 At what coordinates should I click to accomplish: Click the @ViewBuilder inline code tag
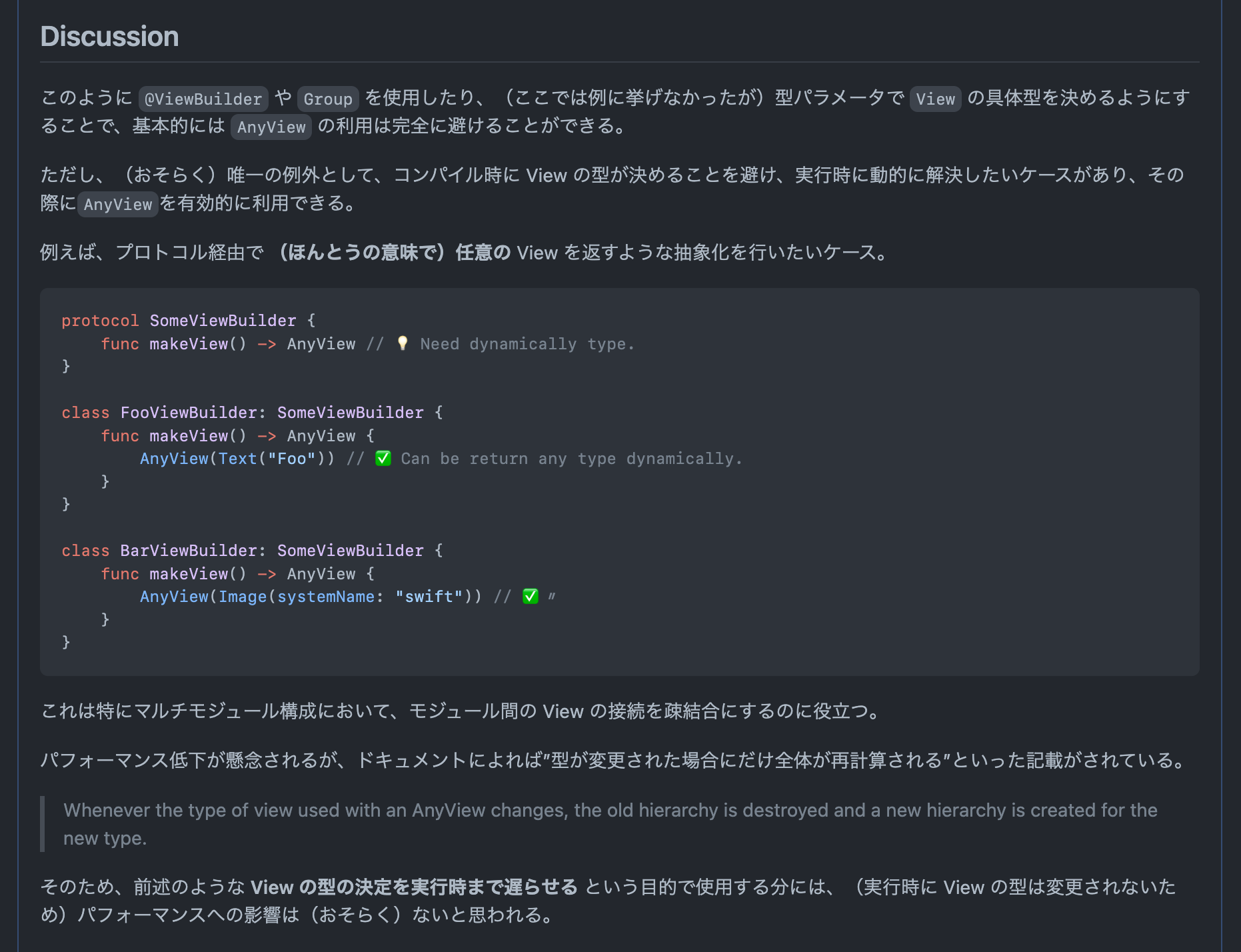(x=203, y=99)
